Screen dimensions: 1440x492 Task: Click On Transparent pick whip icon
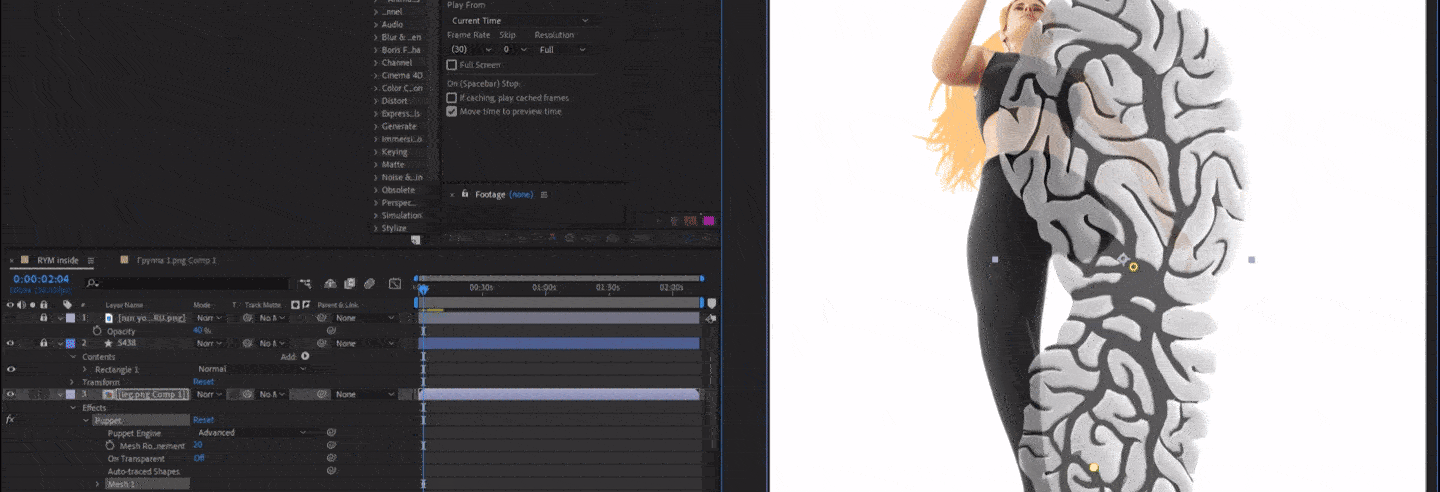tap(331, 458)
